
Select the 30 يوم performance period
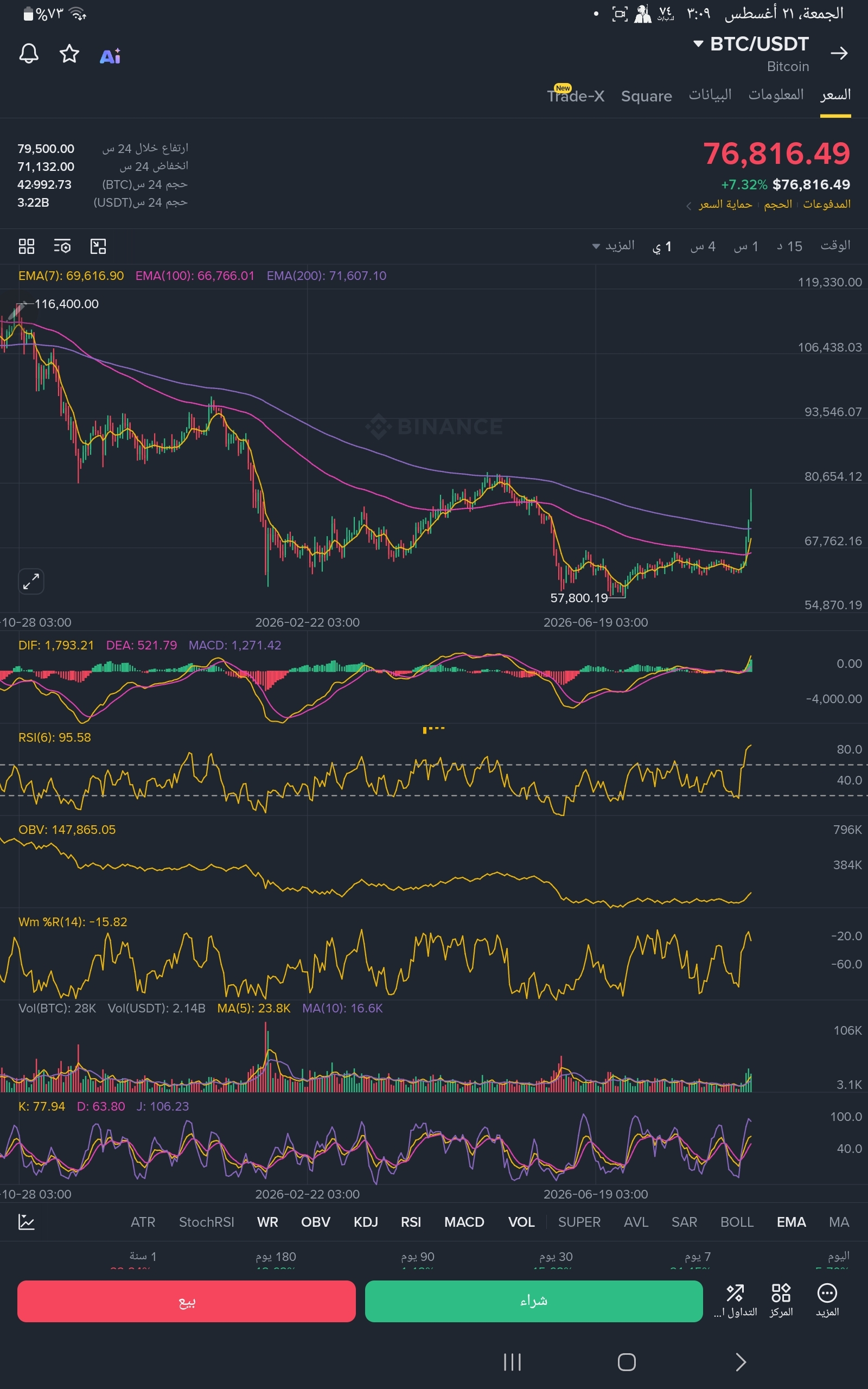point(556,1257)
